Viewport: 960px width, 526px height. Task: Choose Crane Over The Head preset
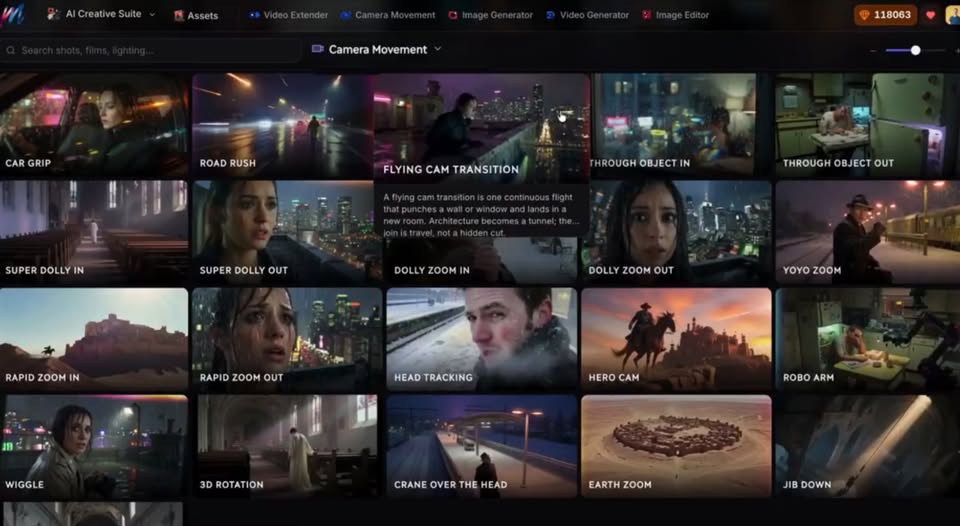[x=481, y=446]
